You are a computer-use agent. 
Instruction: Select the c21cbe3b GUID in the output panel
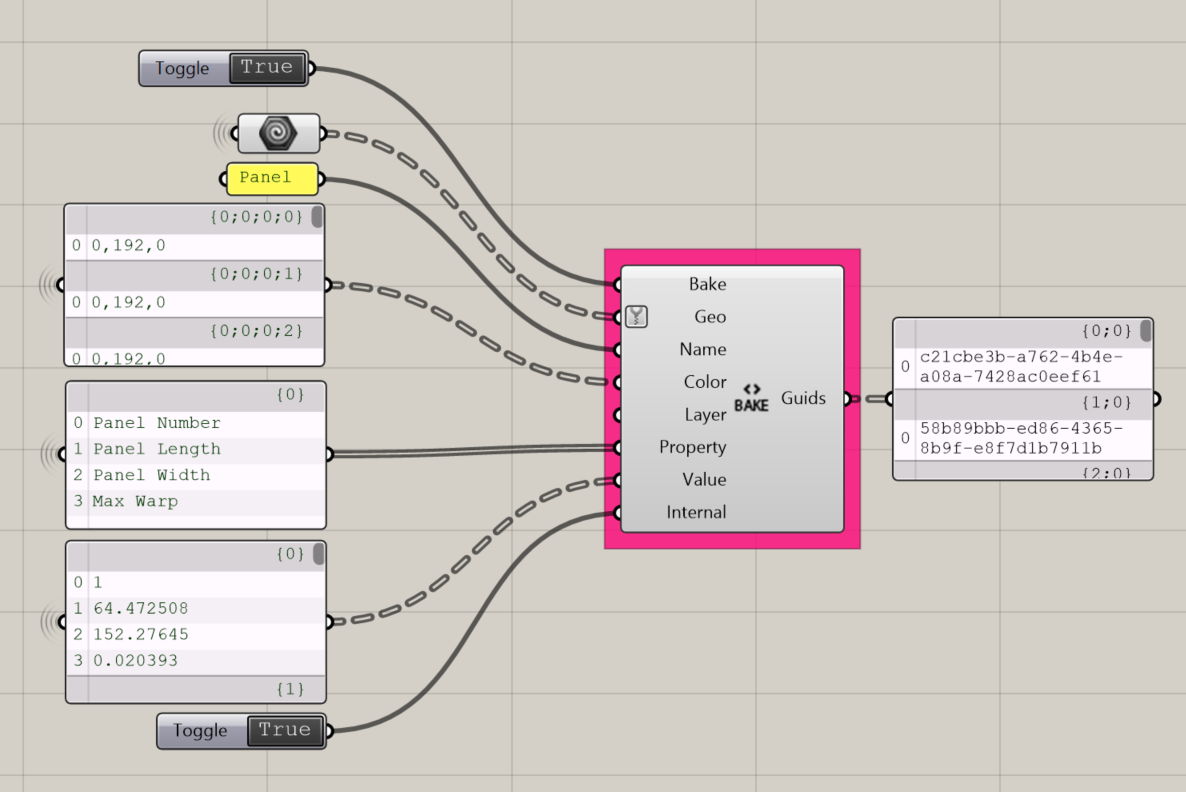1020,368
